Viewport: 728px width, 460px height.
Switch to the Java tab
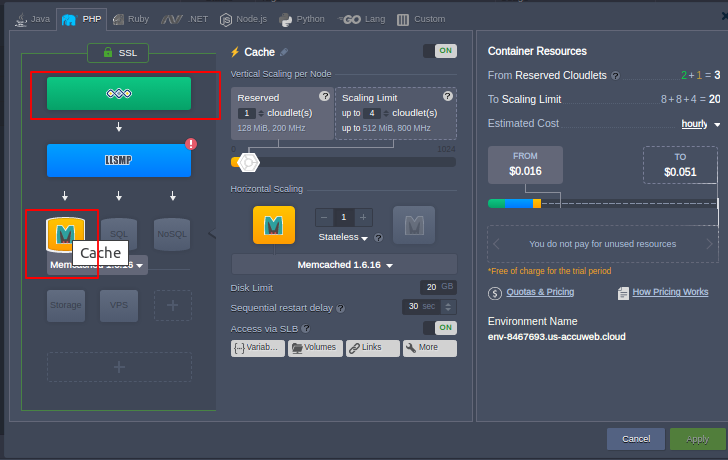tap(34, 19)
